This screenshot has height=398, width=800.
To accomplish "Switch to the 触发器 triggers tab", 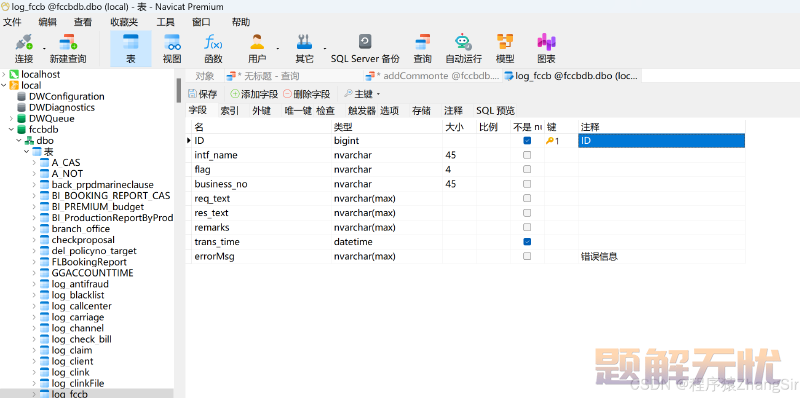I will point(362,111).
